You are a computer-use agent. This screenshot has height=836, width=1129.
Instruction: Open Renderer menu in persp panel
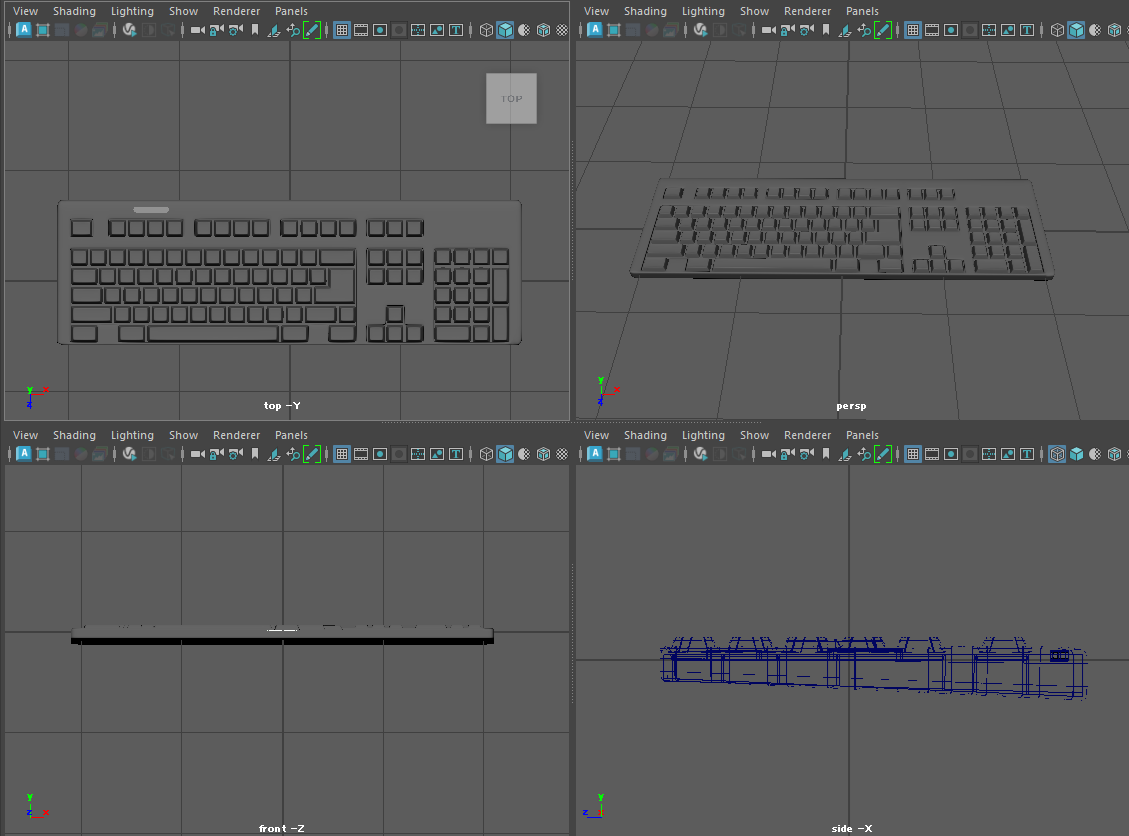(x=807, y=11)
